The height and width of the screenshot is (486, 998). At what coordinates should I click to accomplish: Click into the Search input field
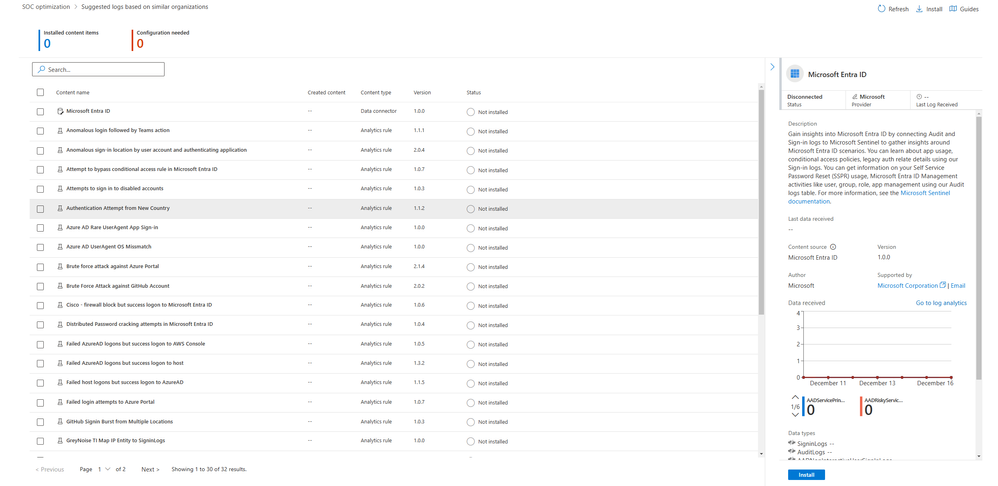click(x=98, y=69)
